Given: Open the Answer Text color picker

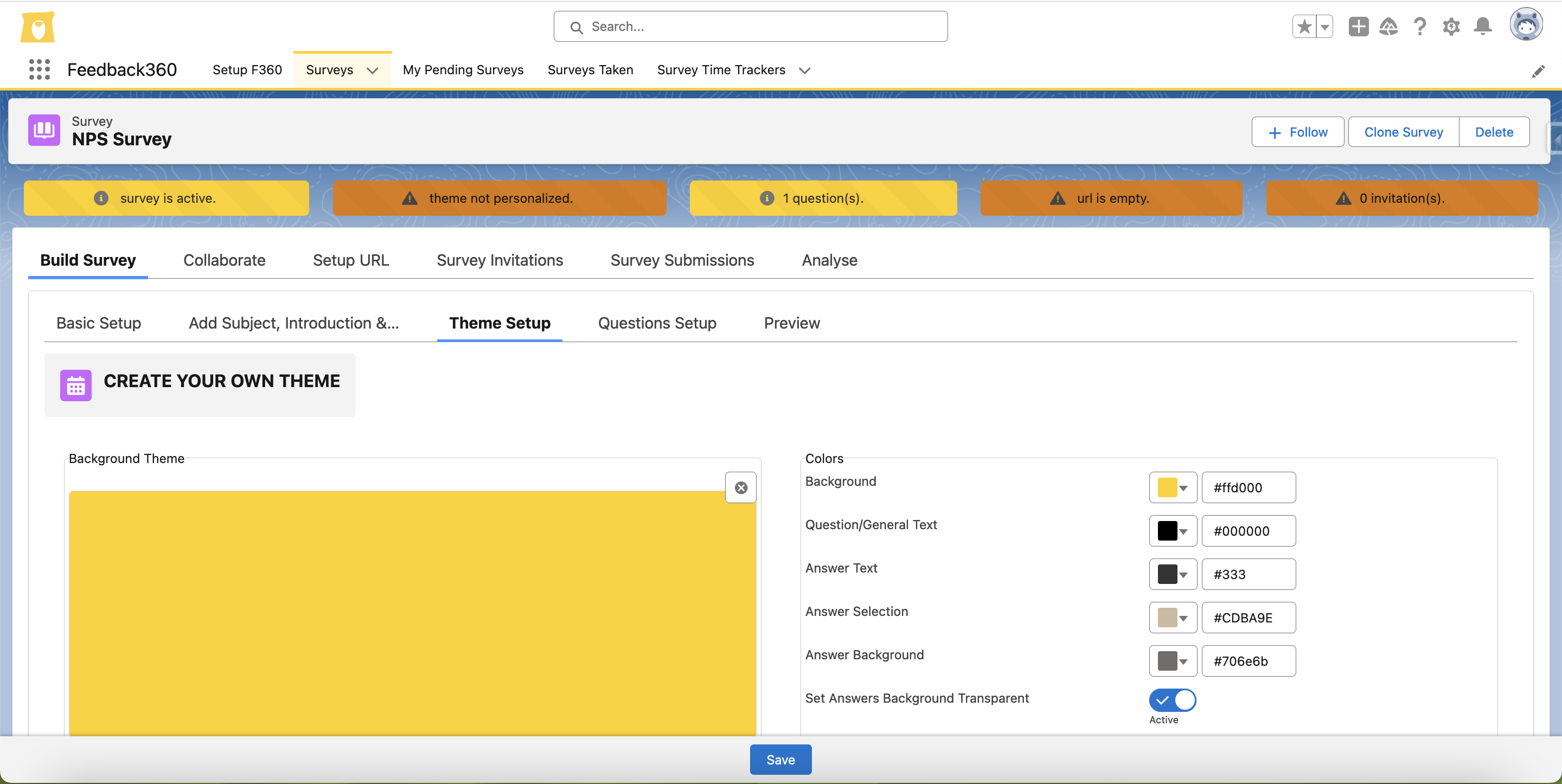Looking at the screenshot, I should [1172, 574].
